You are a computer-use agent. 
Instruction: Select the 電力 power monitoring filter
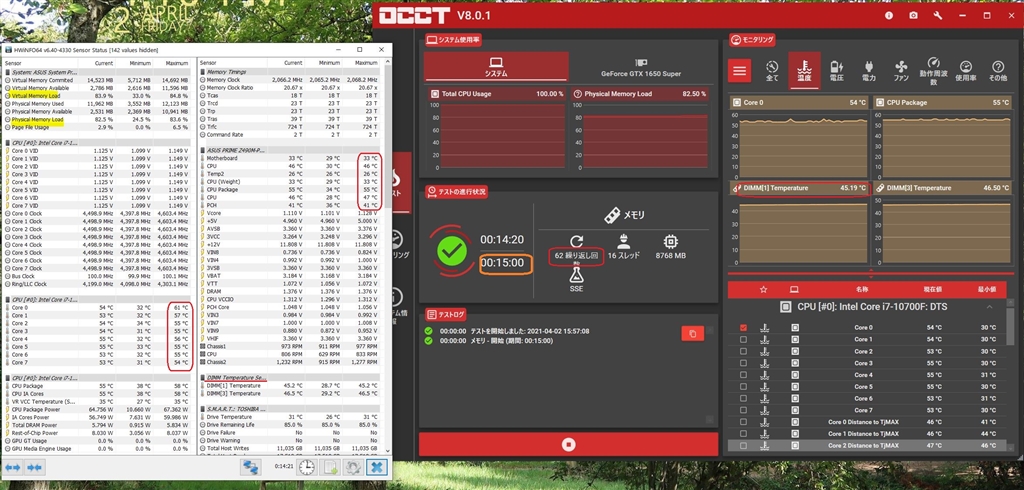[869, 71]
